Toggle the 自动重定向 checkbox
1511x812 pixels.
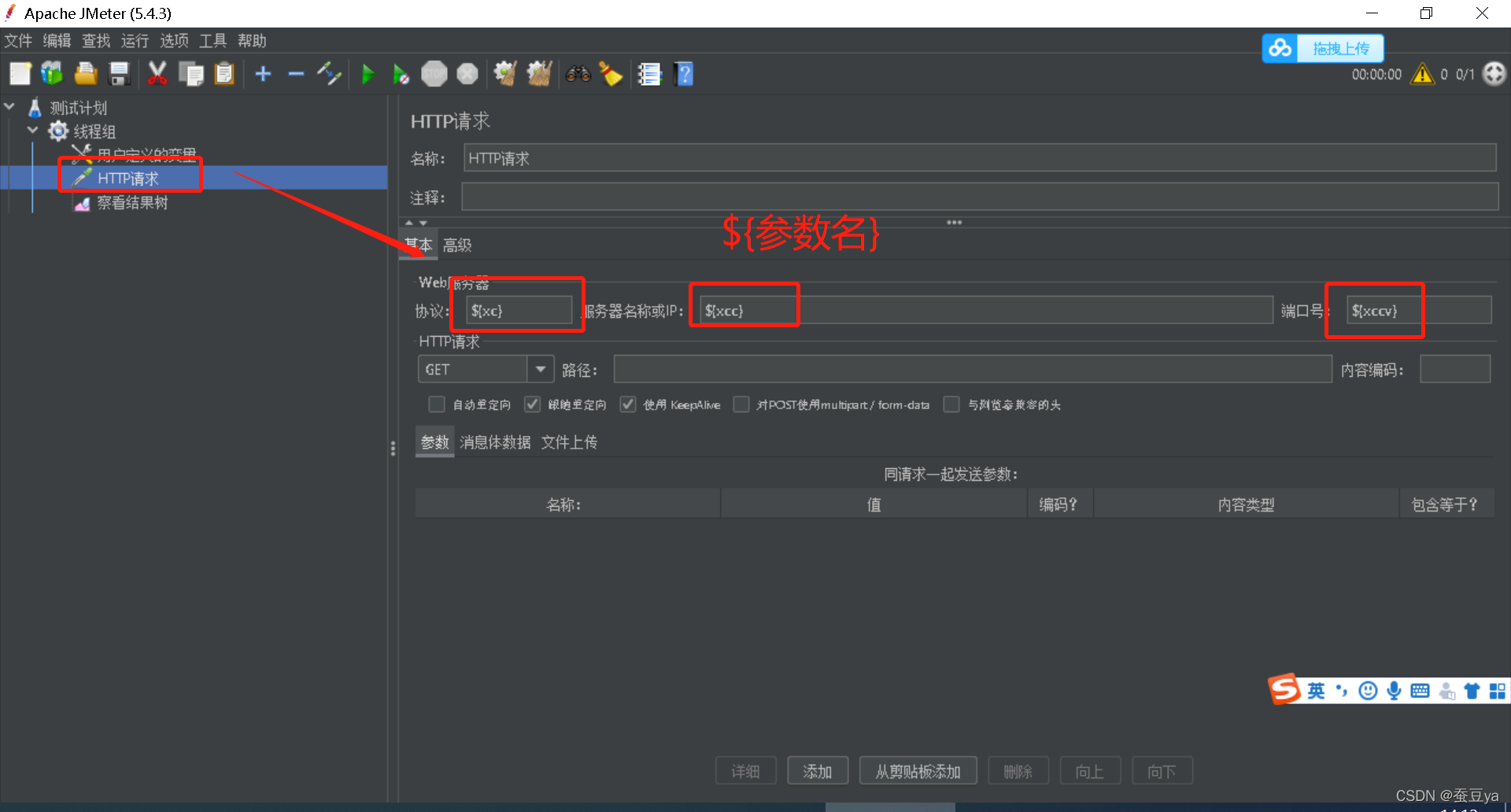pyautogui.click(x=437, y=404)
